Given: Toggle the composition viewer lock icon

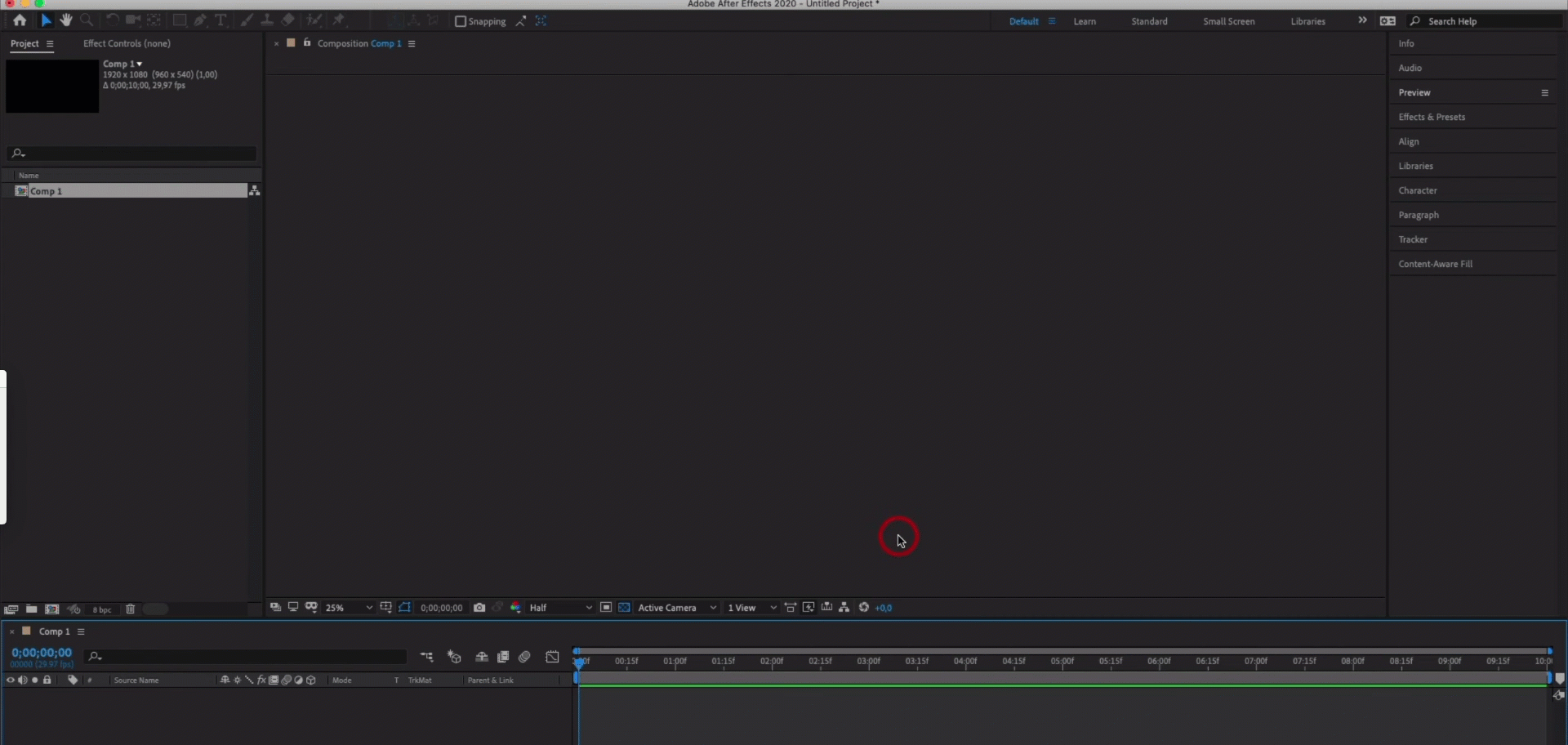Looking at the screenshot, I should tap(307, 43).
